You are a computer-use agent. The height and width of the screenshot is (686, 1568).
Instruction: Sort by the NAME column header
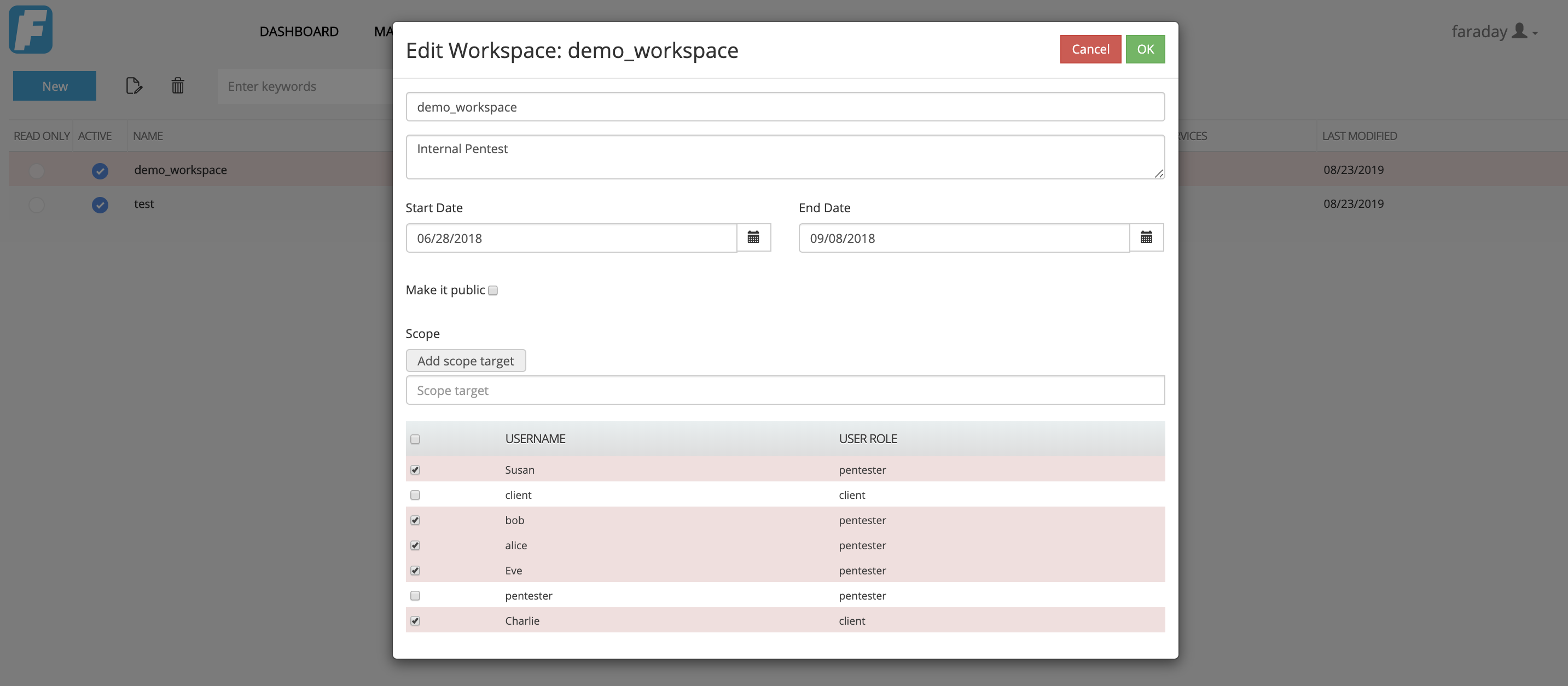148,136
